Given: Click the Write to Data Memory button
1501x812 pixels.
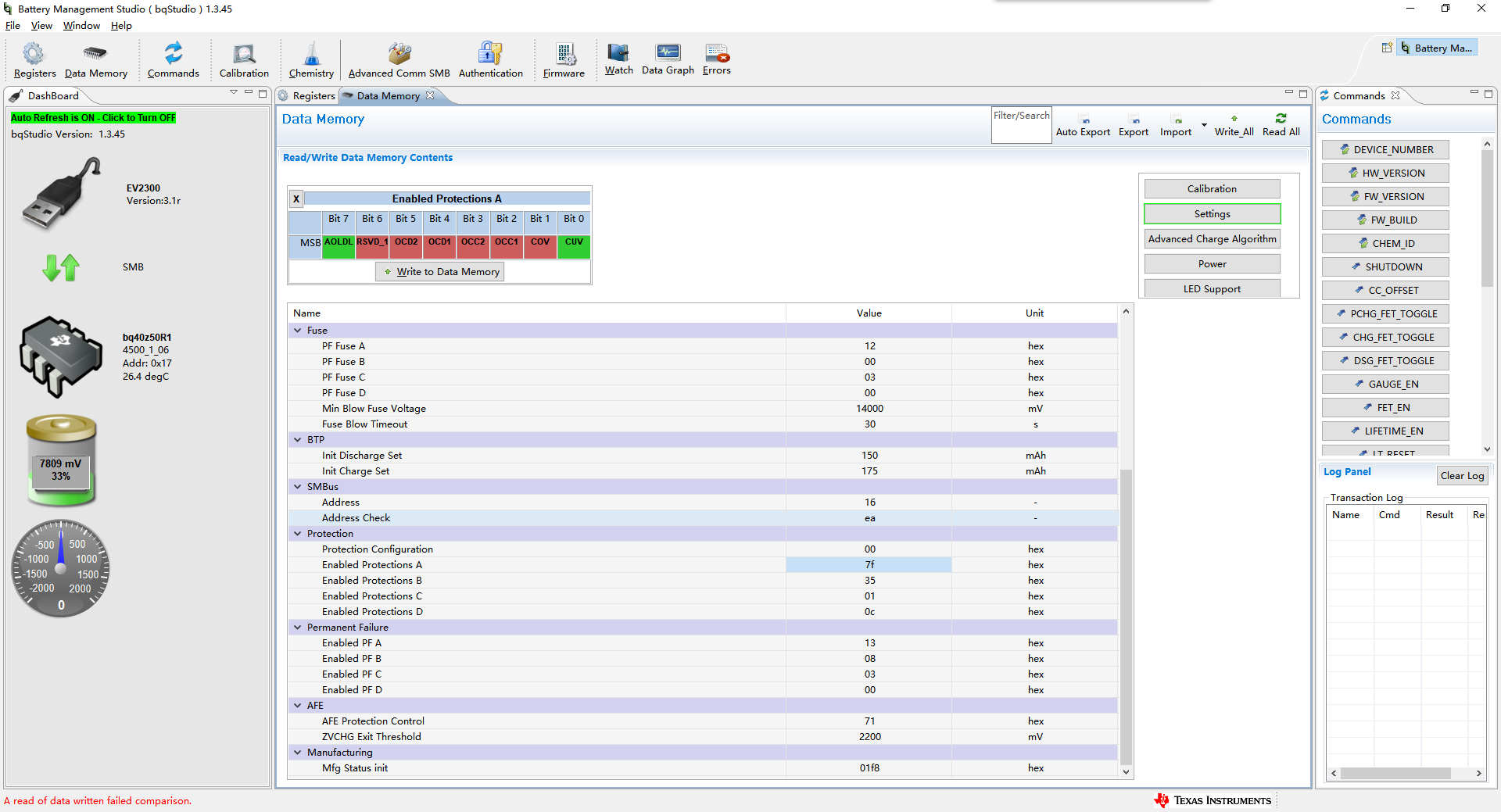Looking at the screenshot, I should (440, 272).
